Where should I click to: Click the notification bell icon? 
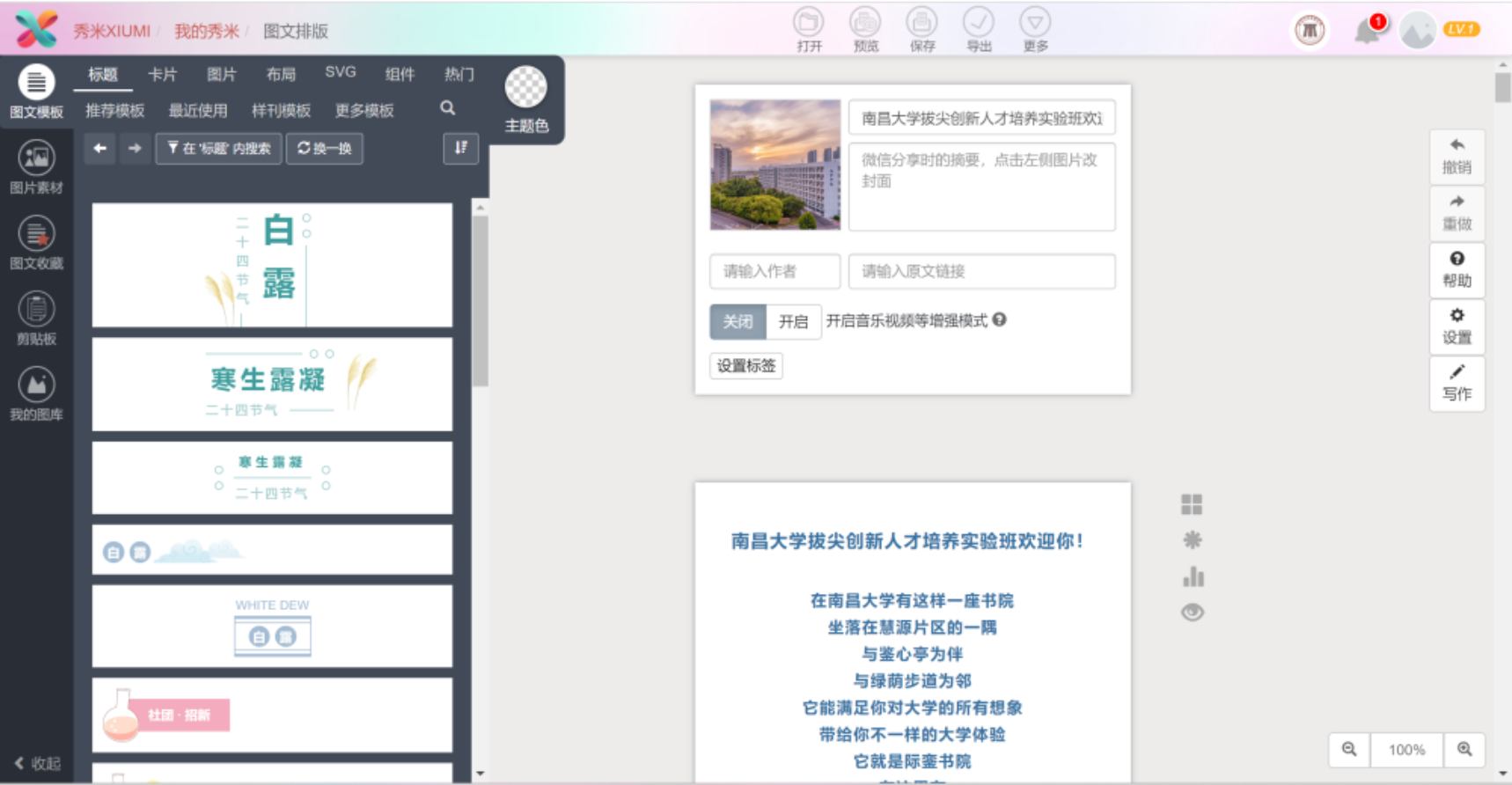[1367, 32]
